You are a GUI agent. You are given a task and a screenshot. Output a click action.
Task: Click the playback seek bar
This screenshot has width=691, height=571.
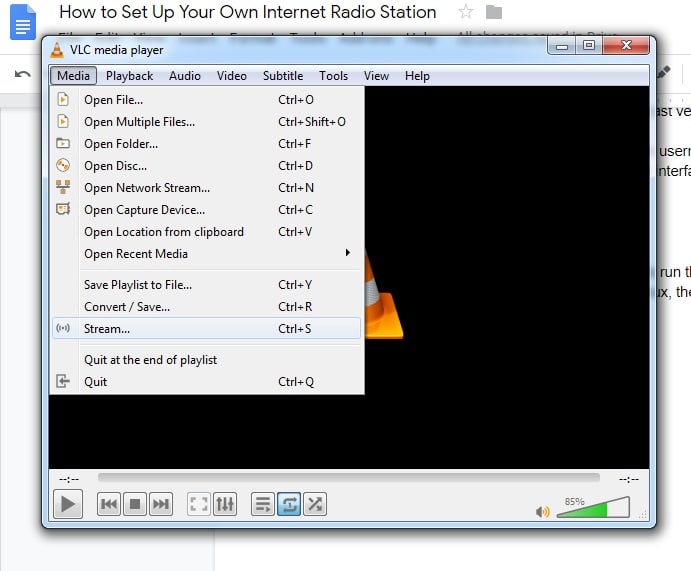349,478
